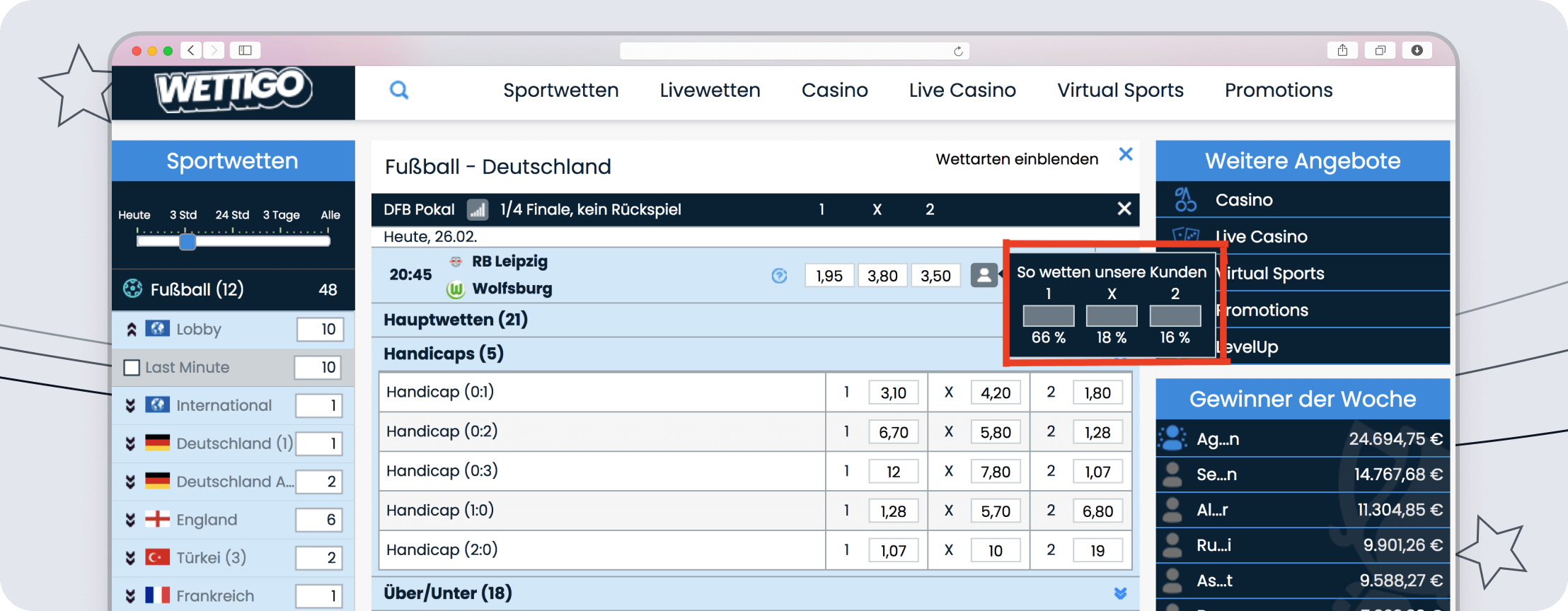Click the Lobby flag icon
Viewport: 1568px width, 611px height.
pos(157,329)
